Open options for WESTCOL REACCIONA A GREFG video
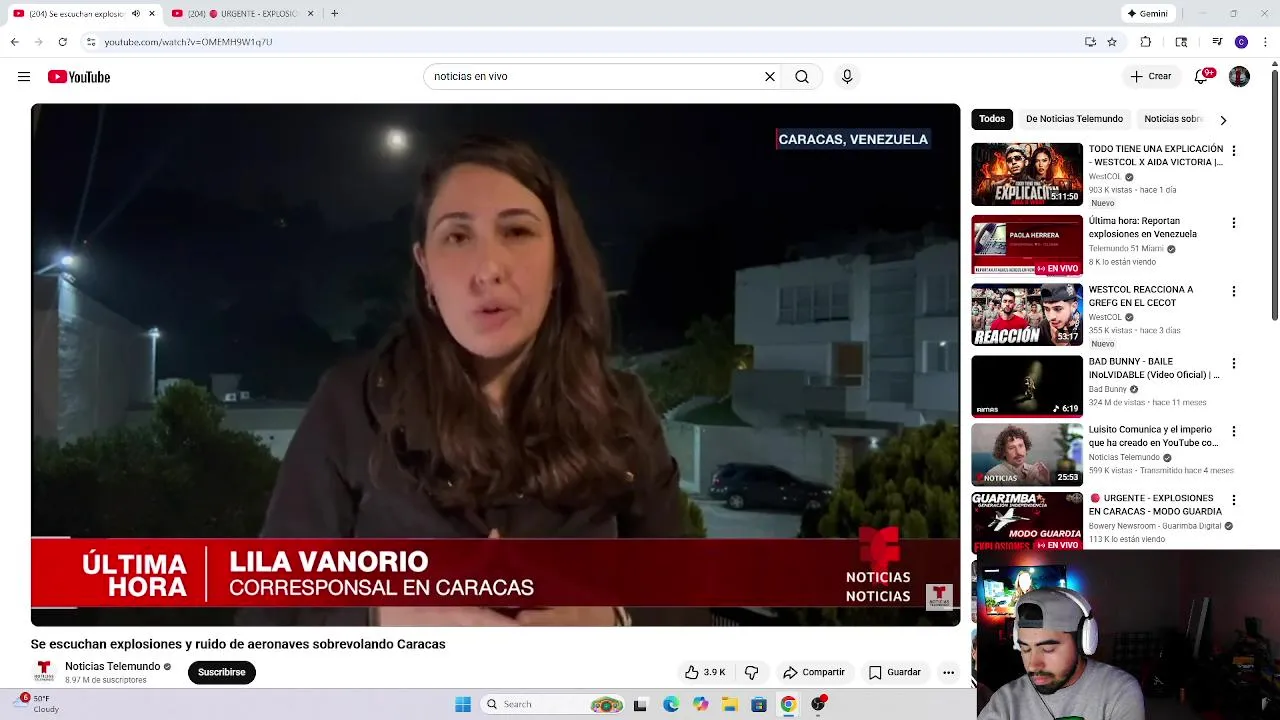Viewport: 1280px width, 720px height. (1233, 292)
